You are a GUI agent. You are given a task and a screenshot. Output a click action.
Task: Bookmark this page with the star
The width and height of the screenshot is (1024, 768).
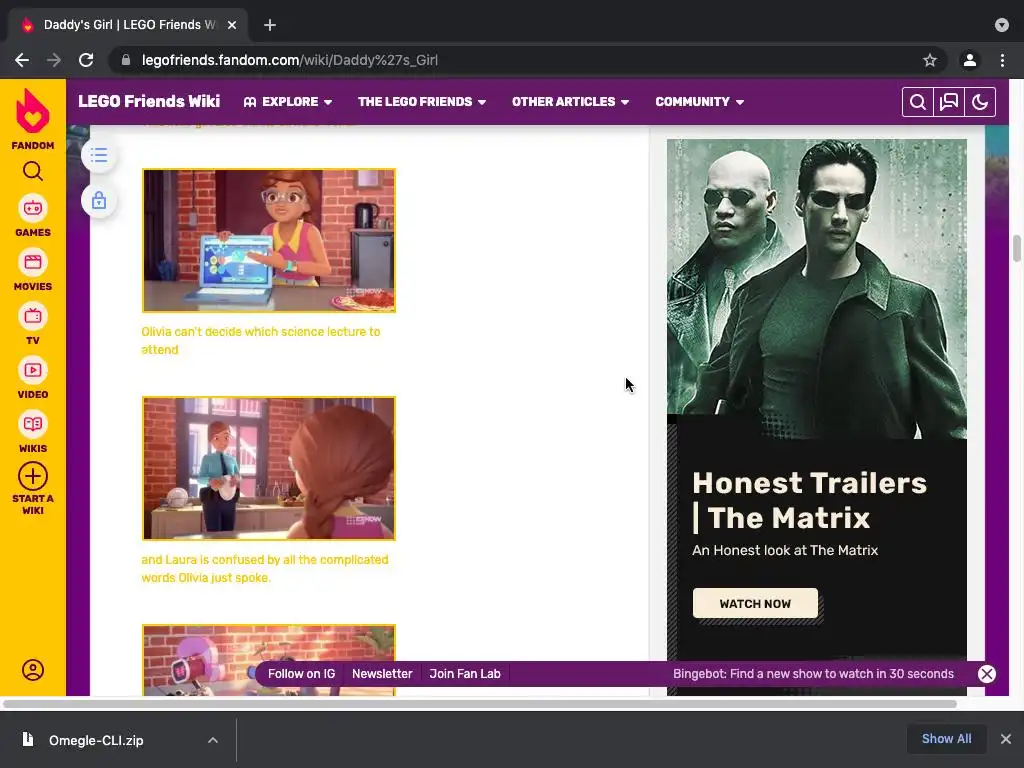(930, 60)
